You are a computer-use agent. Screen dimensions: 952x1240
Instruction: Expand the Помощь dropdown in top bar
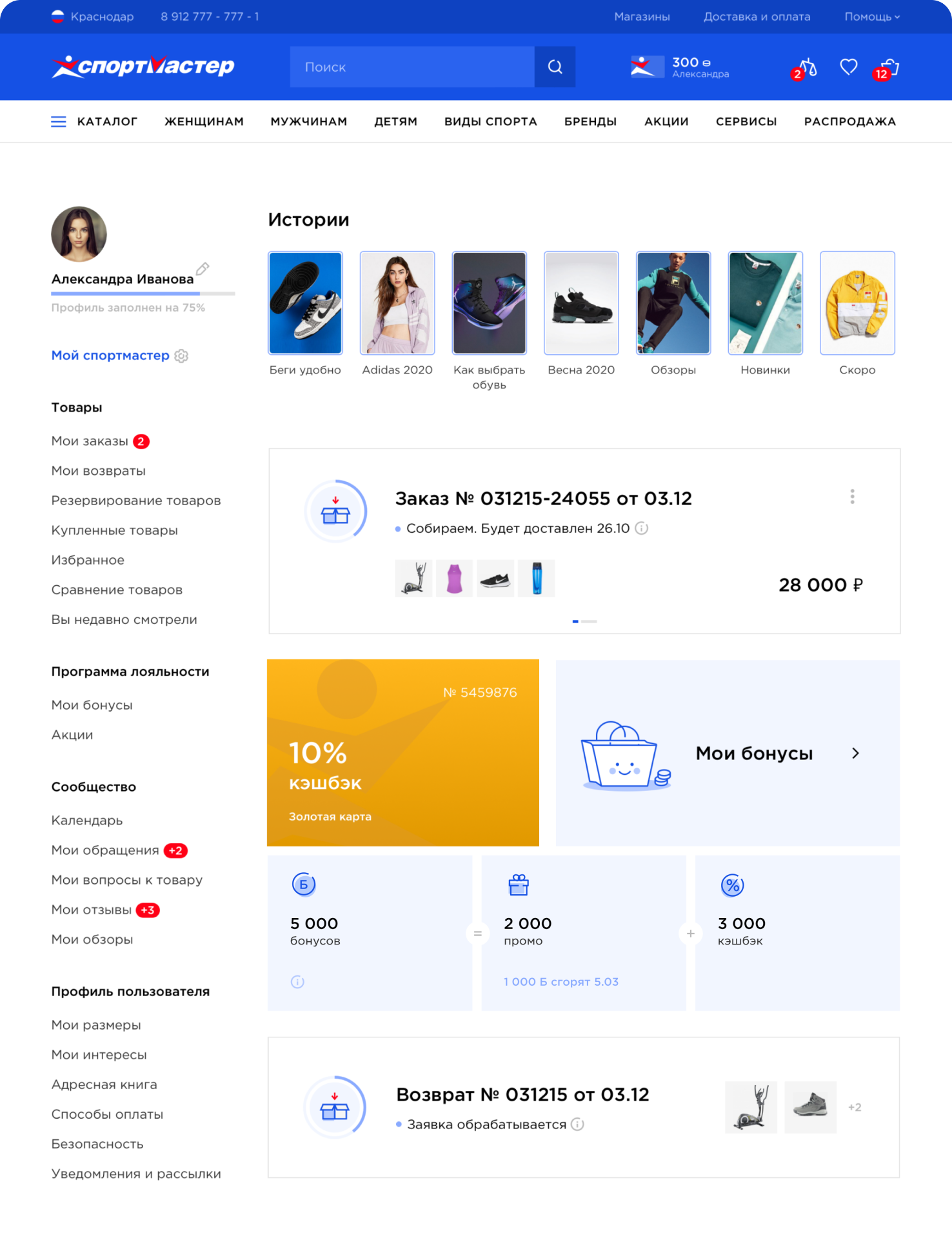coord(871,17)
